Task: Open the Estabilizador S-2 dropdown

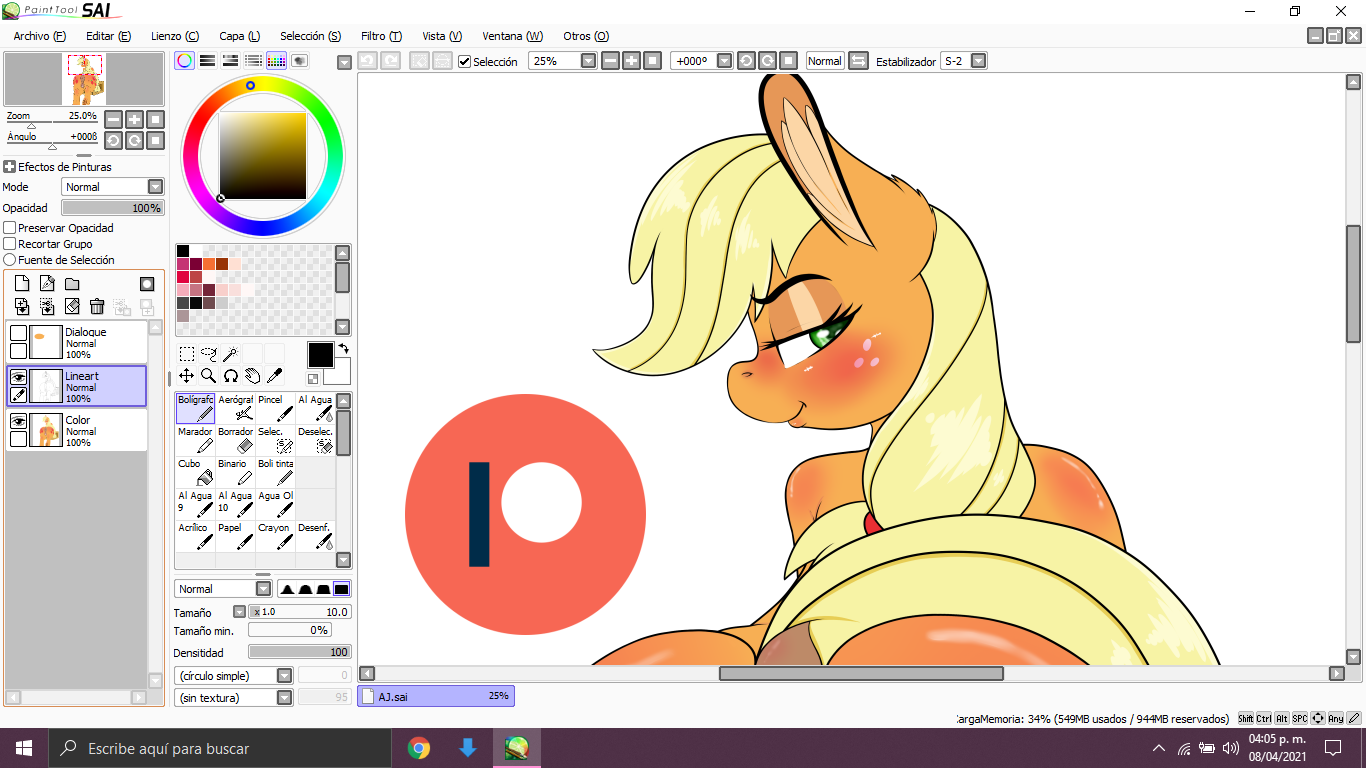Action: click(x=978, y=61)
